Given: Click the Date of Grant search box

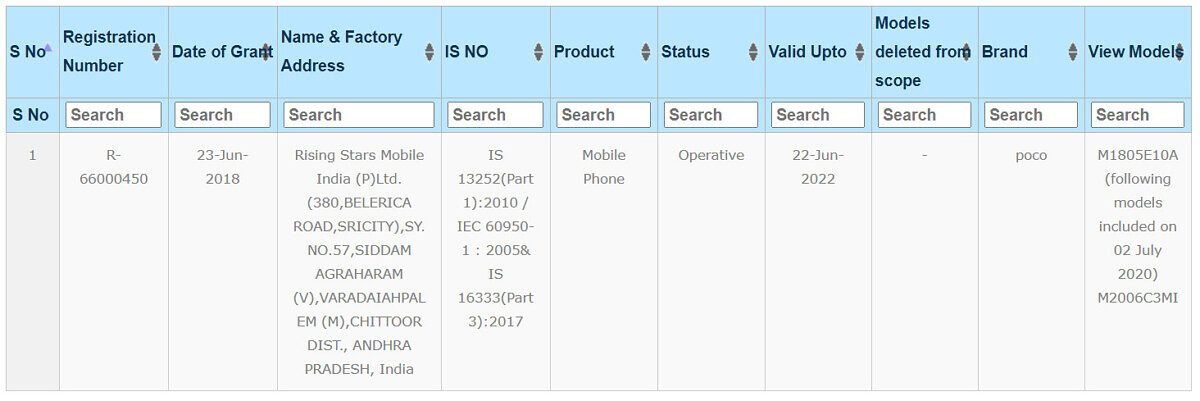Looking at the screenshot, I should tap(223, 115).
